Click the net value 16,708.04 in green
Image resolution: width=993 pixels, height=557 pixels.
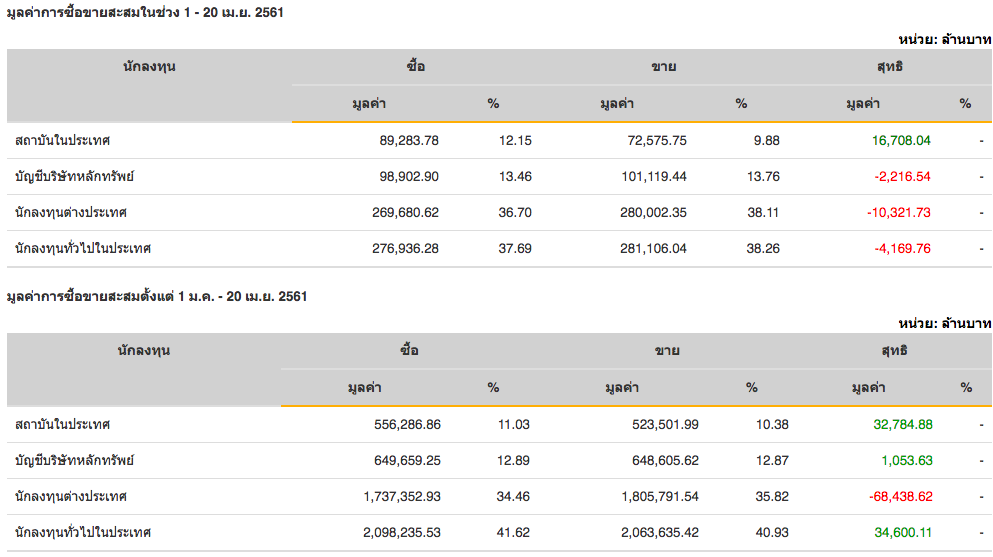[900, 141]
